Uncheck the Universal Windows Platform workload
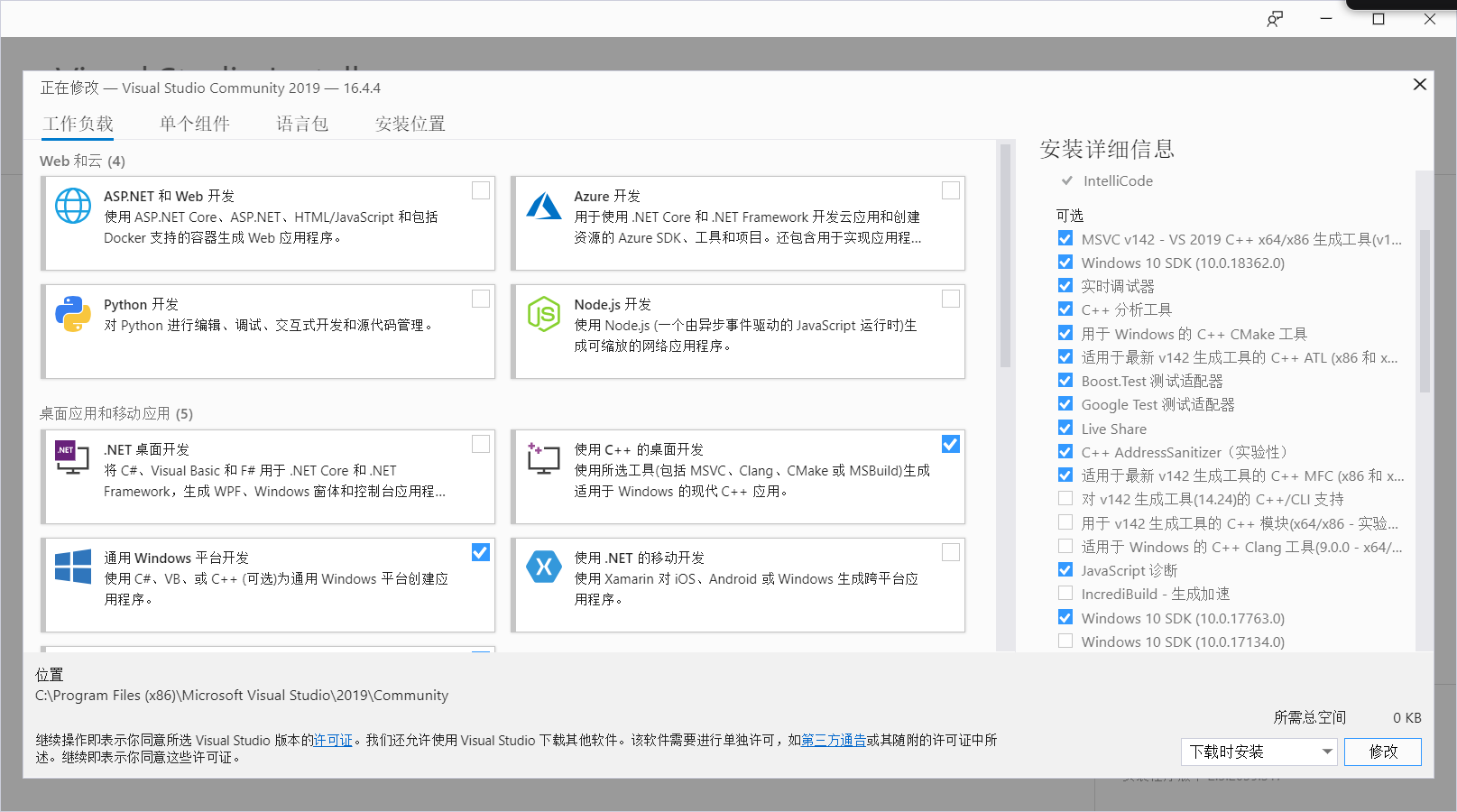 tap(481, 552)
